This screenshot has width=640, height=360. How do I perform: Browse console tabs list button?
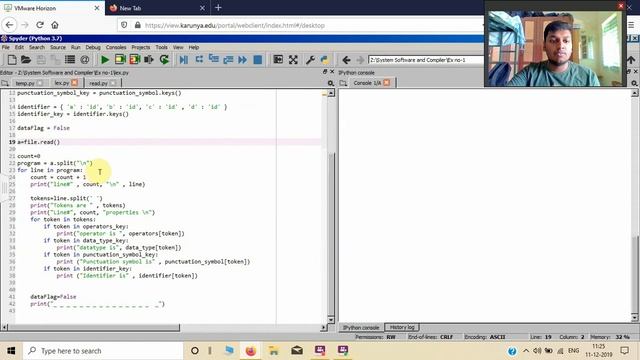[x=343, y=83]
